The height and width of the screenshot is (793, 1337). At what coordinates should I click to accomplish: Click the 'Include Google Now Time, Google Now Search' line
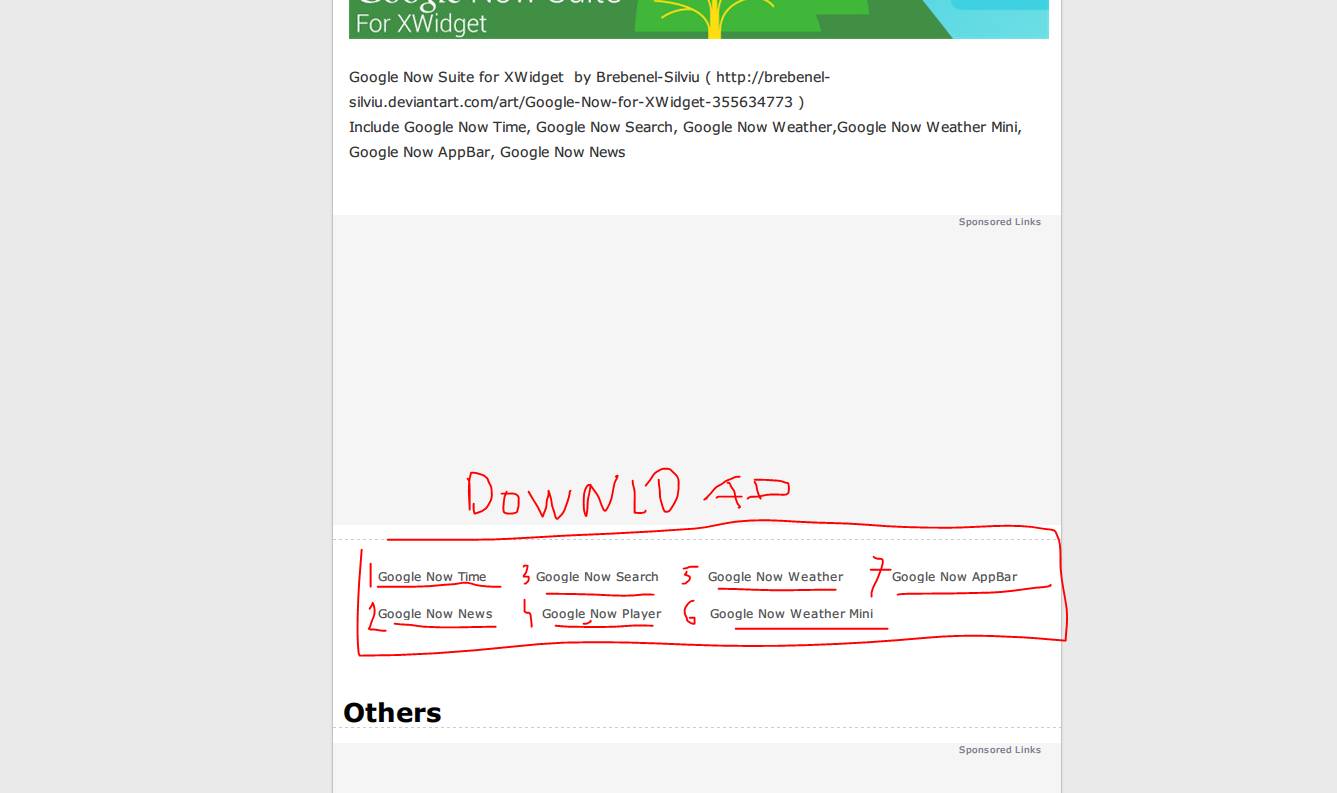[x=685, y=127]
